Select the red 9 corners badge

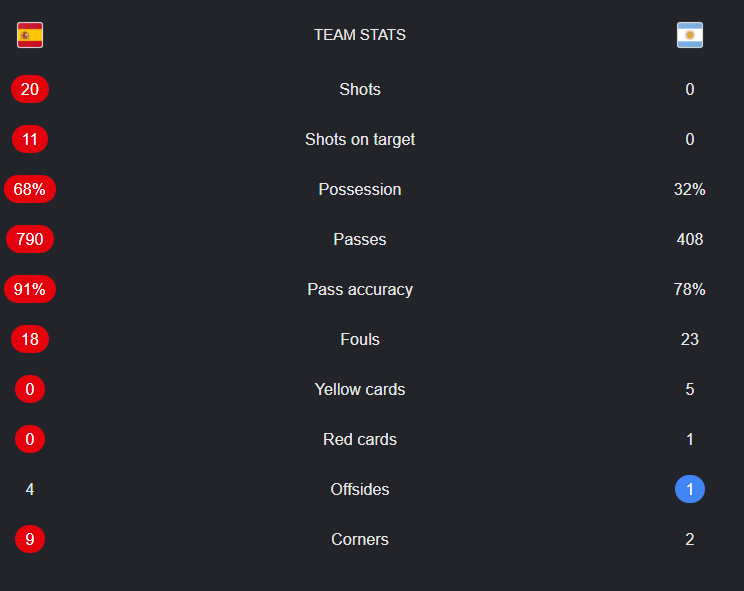(x=30, y=539)
